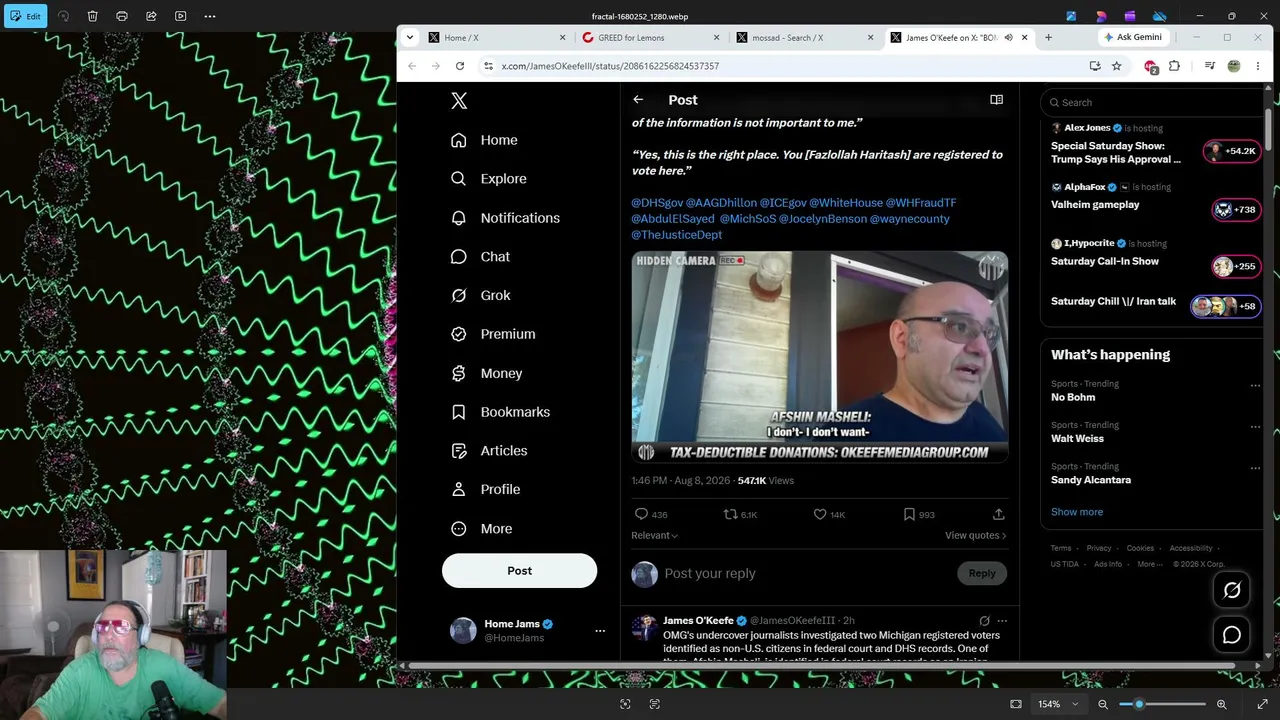
Task: Switch to the mossad - Search / X tab
Action: [x=805, y=38]
